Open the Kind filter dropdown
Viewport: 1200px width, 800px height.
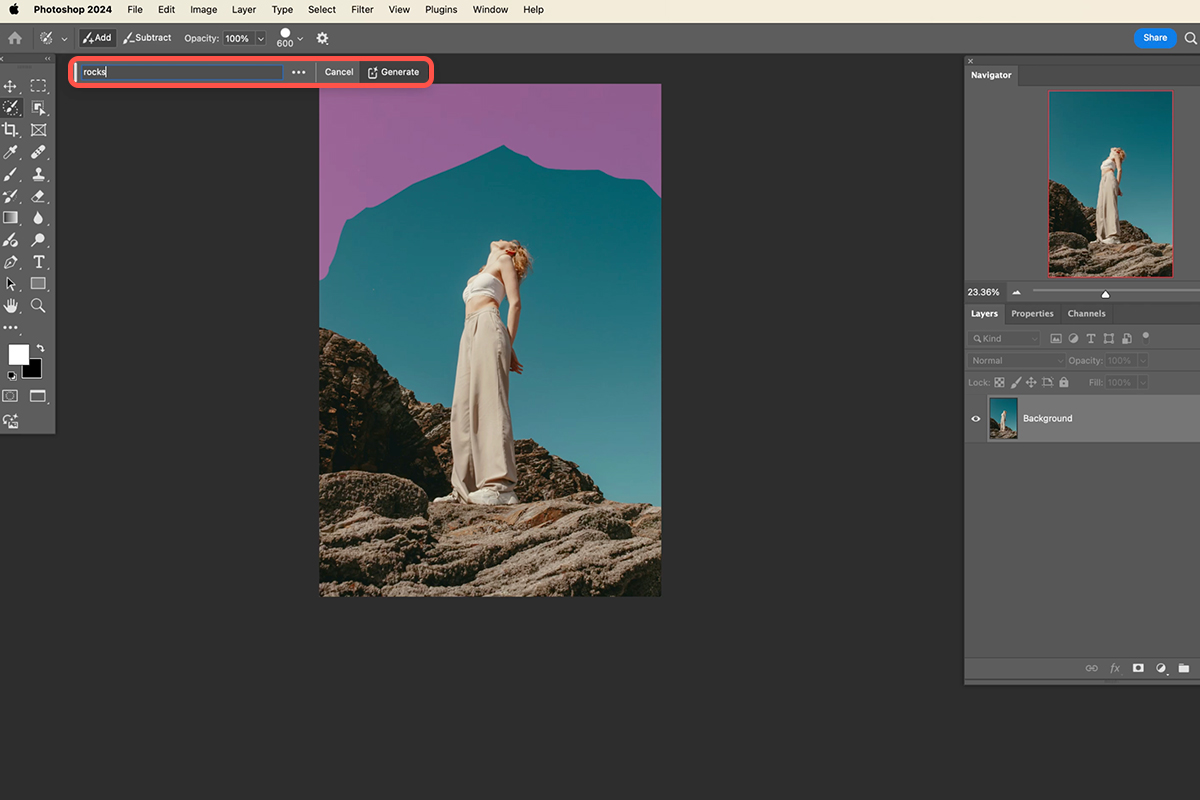coord(1004,339)
